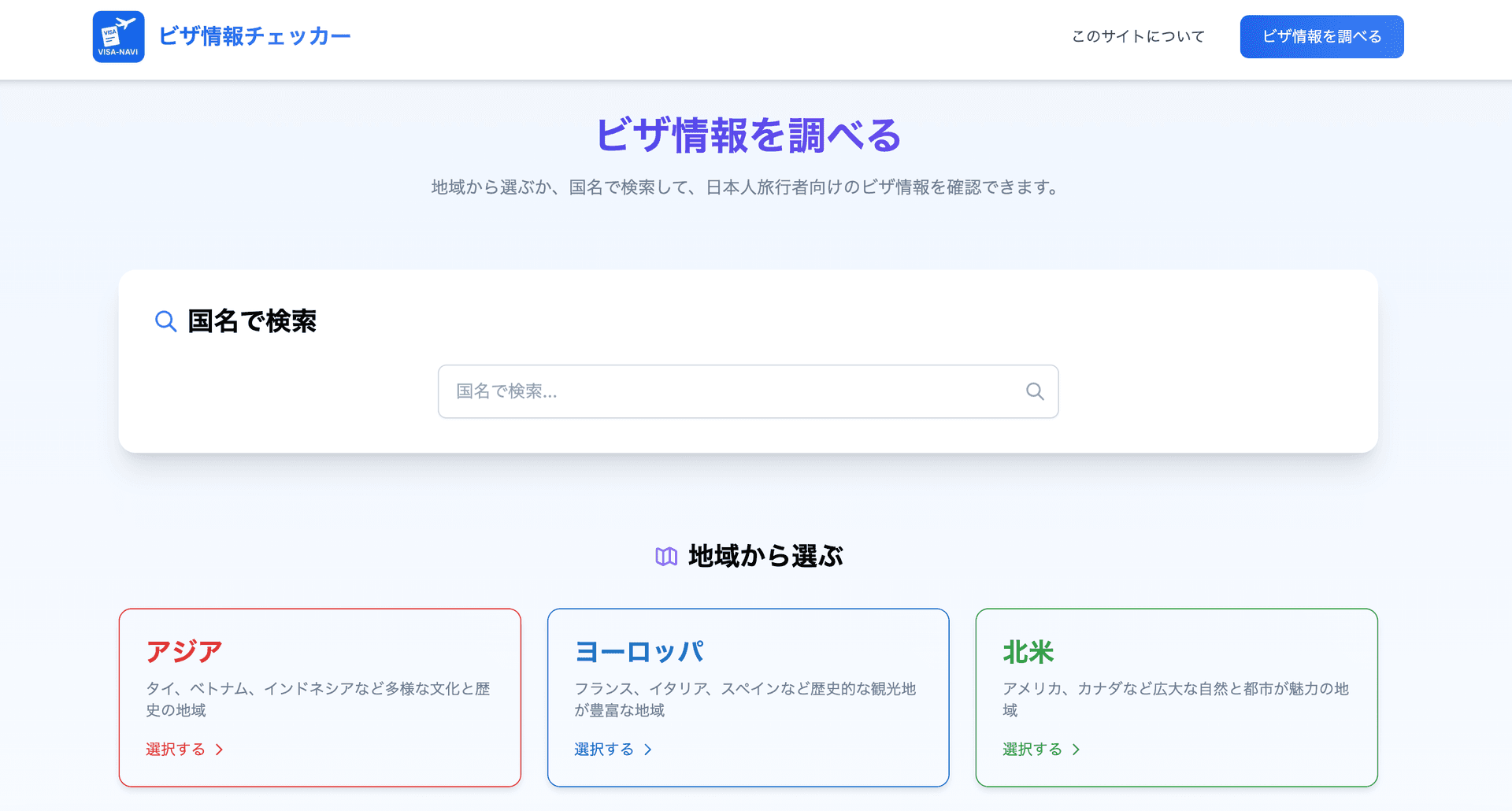Click the search icon next to 国名で検索 heading
The image size is (1512, 811).
pyautogui.click(x=165, y=321)
